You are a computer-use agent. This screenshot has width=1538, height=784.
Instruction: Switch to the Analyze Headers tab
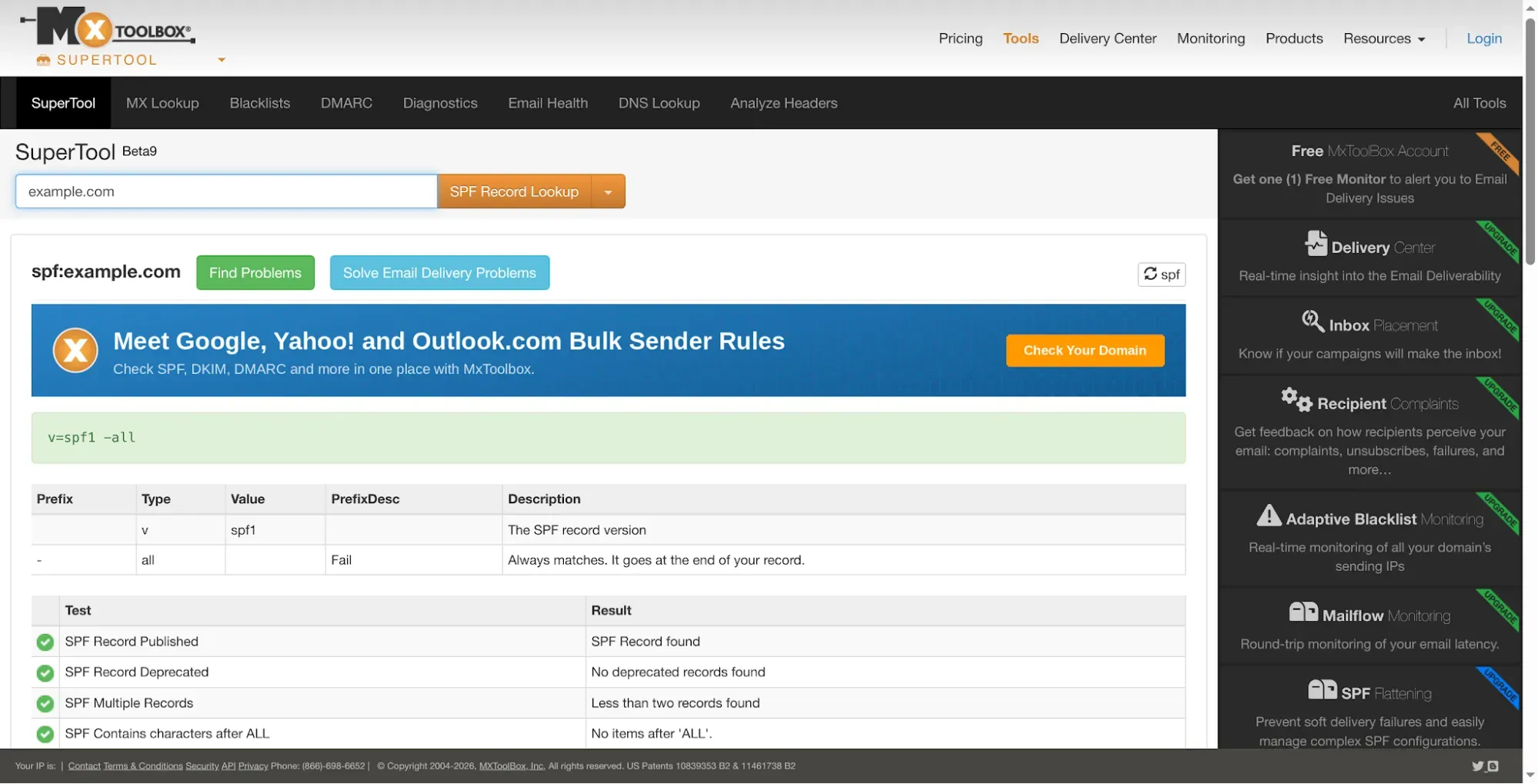pos(783,103)
